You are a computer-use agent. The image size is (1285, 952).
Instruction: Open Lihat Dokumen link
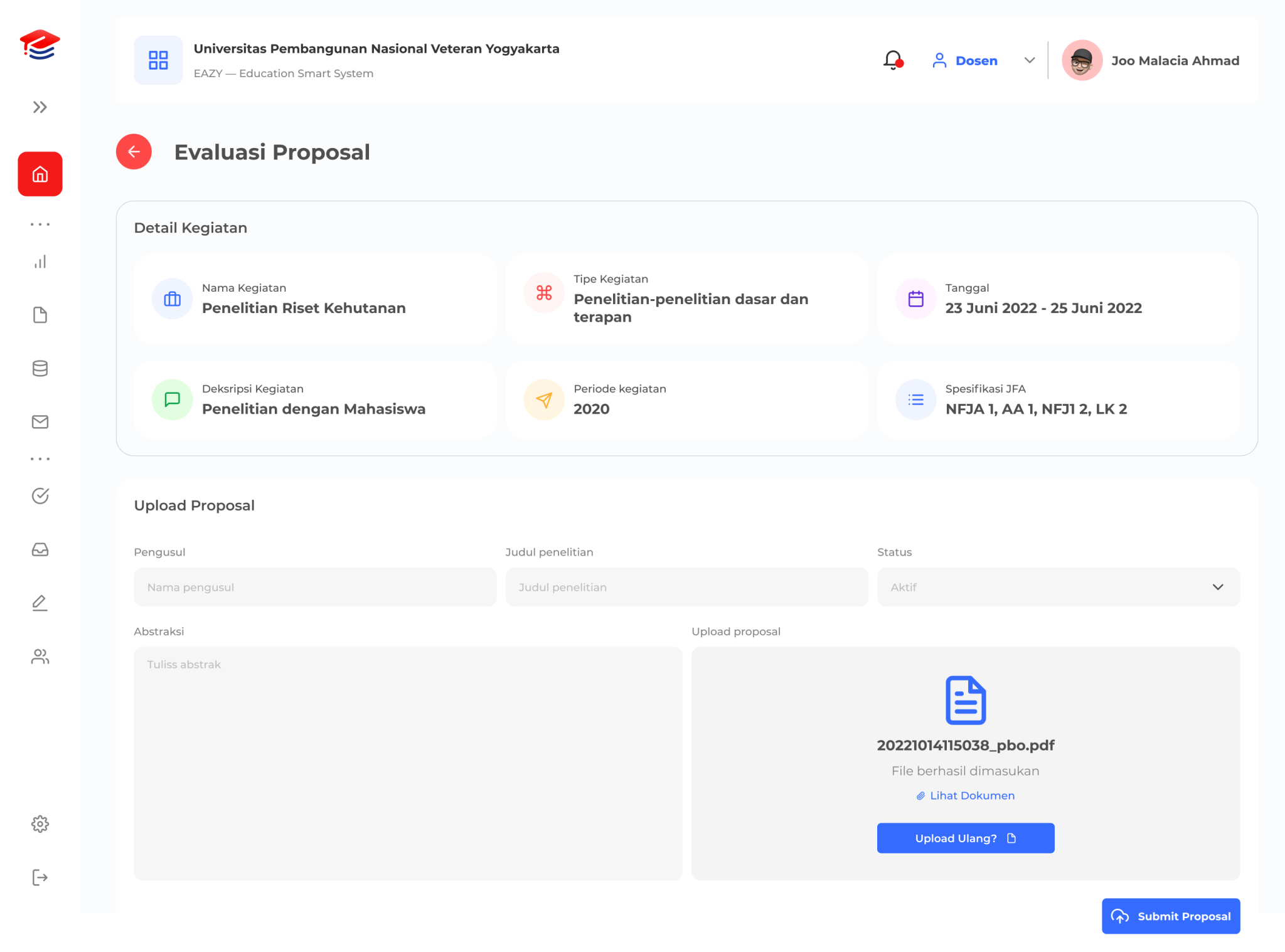pyautogui.click(x=966, y=795)
